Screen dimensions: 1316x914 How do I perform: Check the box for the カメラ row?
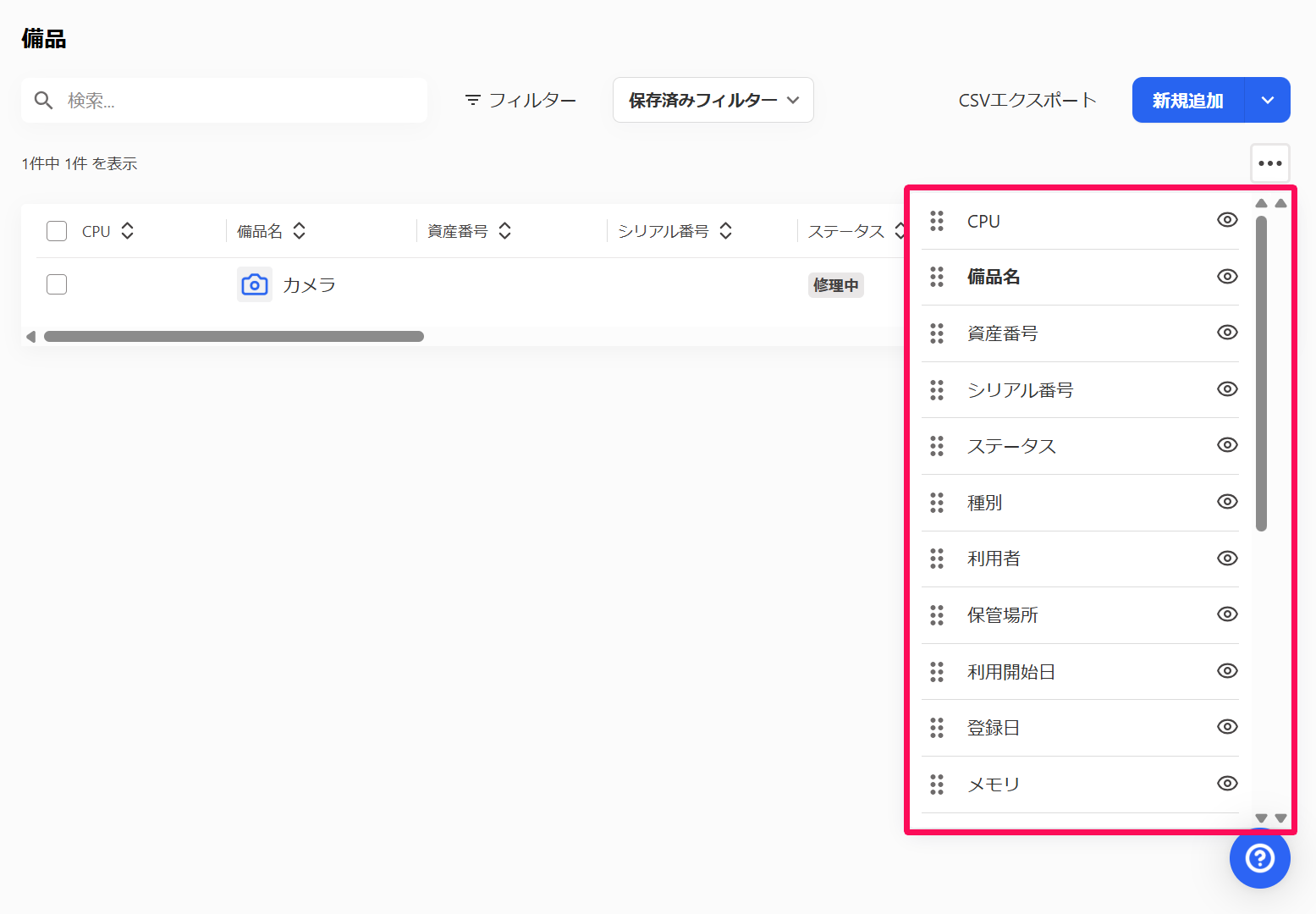[x=57, y=284]
